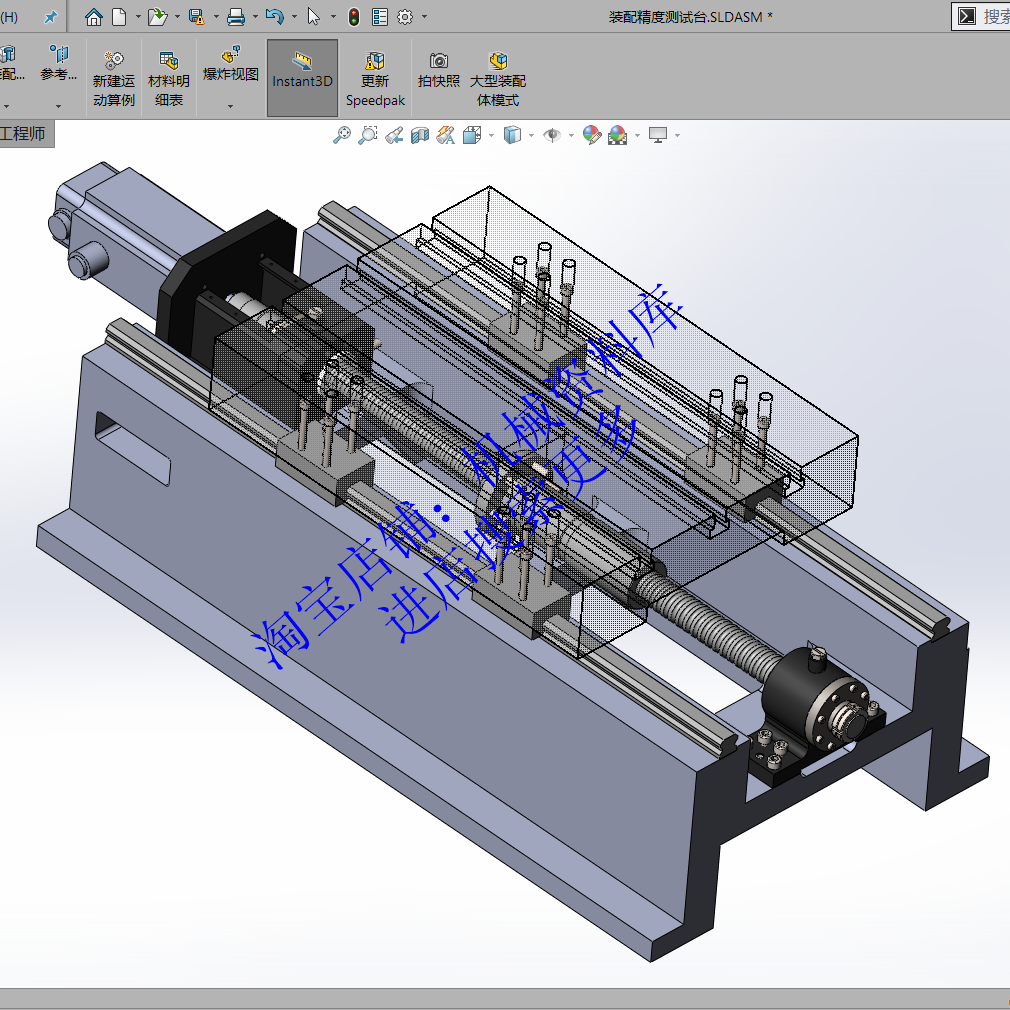Click the command search box
Screen dimensions: 1010x1010
[x=981, y=16]
